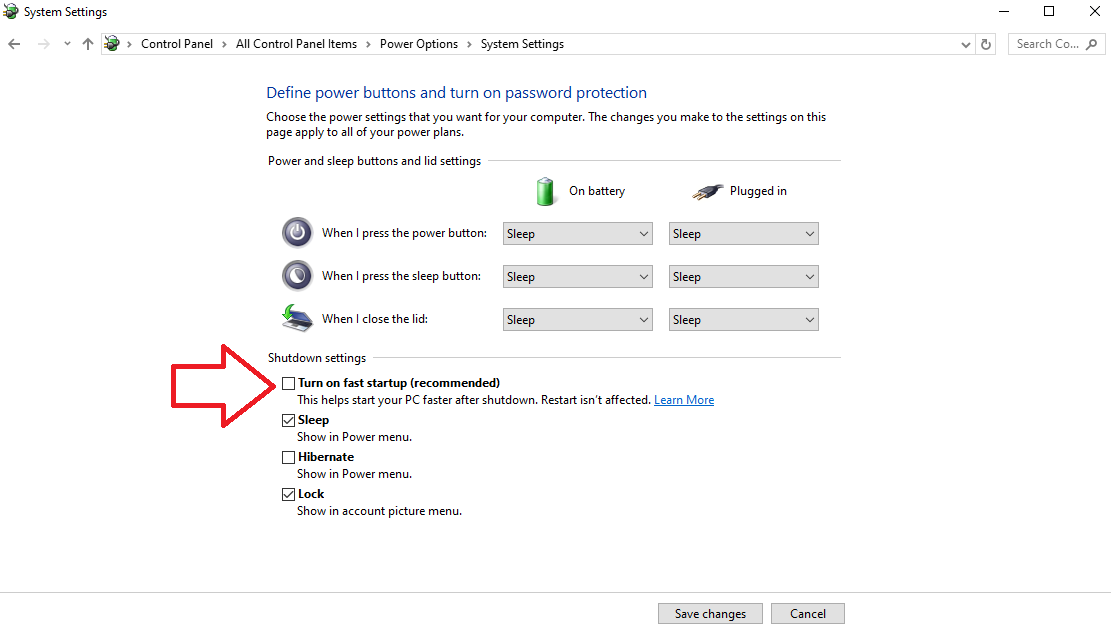
Task: Click the up one level arrow
Action: coord(88,44)
